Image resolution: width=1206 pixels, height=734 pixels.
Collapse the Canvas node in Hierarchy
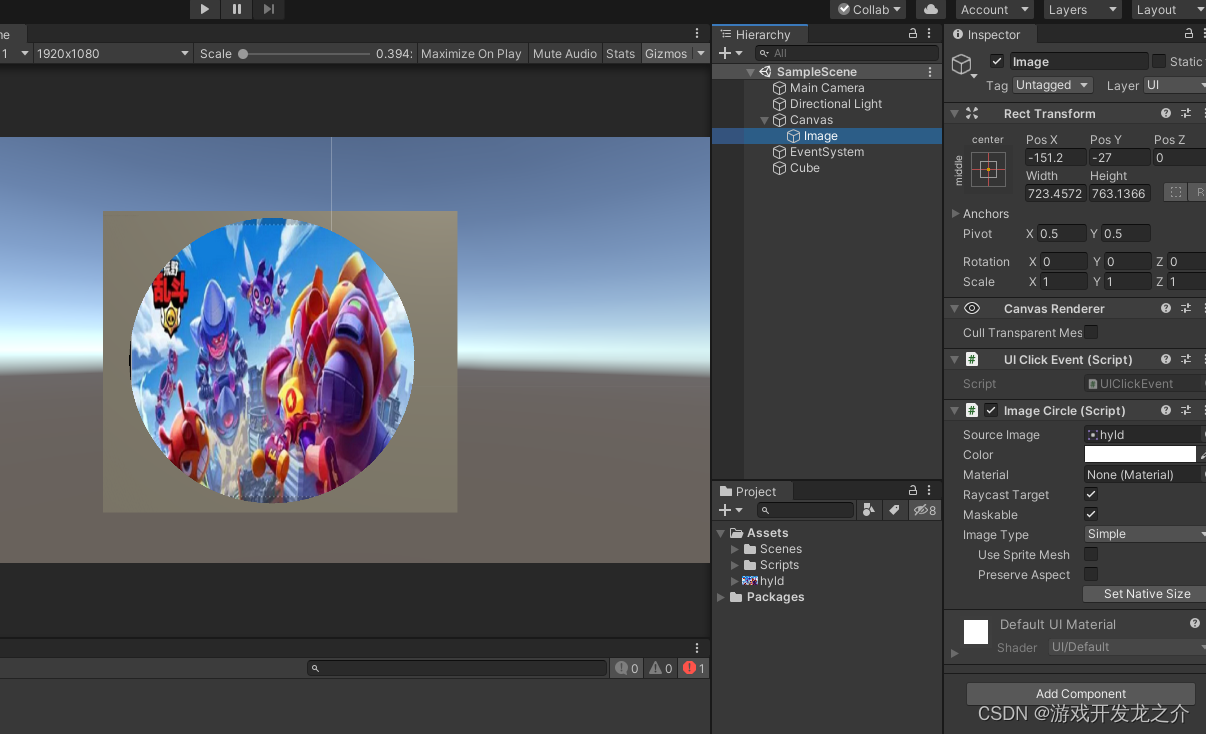pos(765,120)
